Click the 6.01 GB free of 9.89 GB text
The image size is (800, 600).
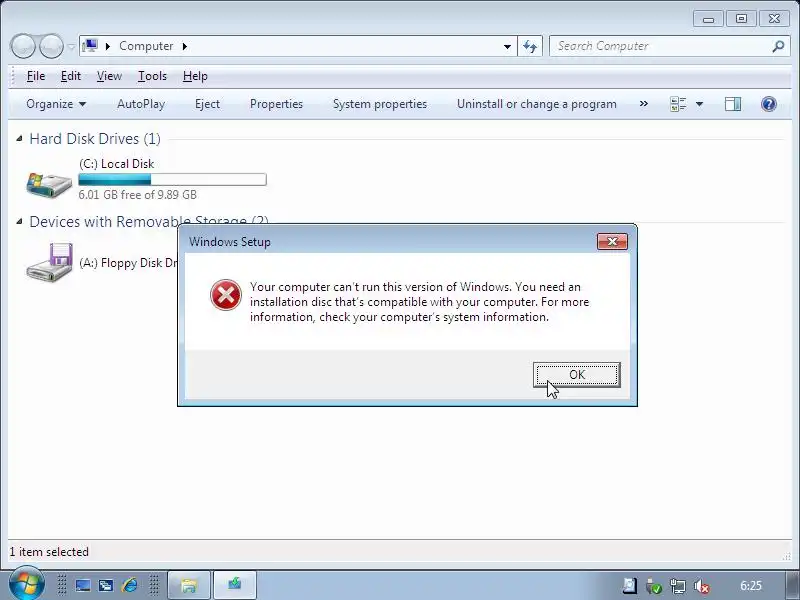(137, 195)
